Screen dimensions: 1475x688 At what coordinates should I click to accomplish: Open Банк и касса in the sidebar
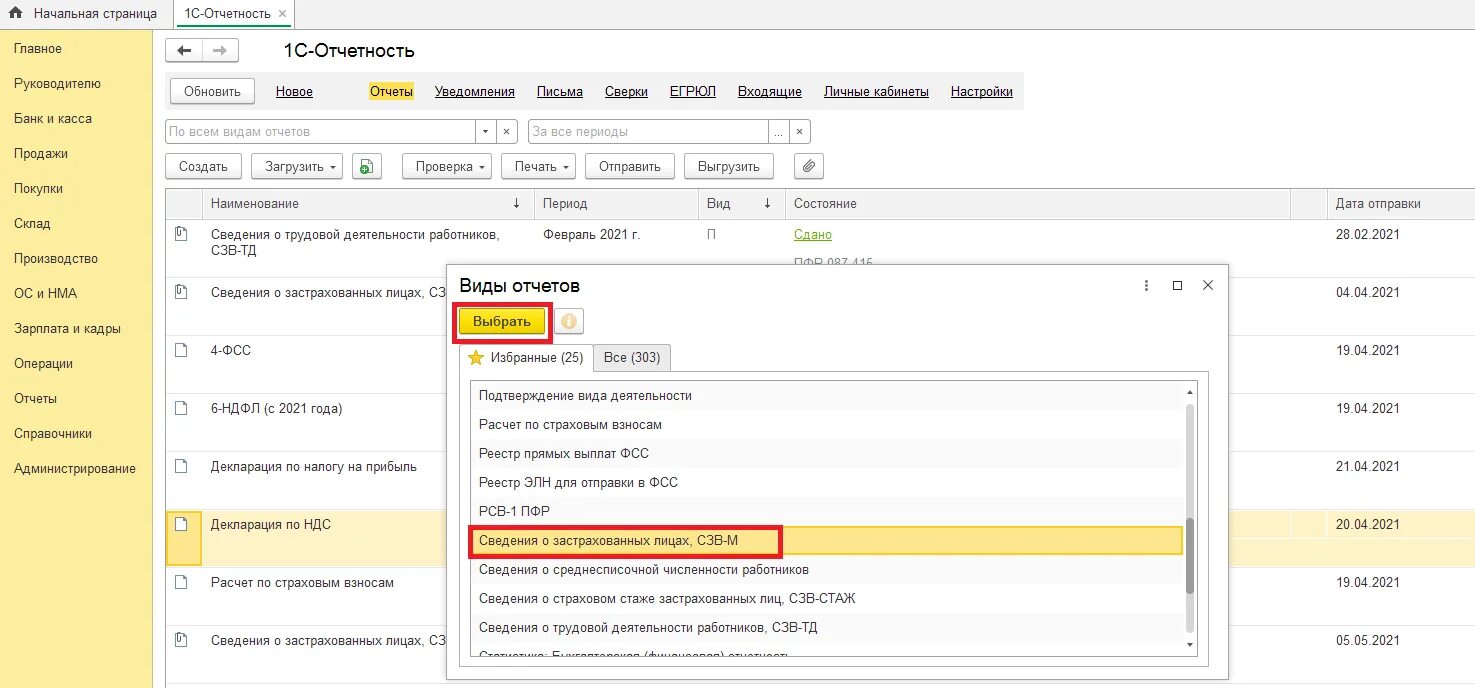pyautogui.click(x=53, y=118)
